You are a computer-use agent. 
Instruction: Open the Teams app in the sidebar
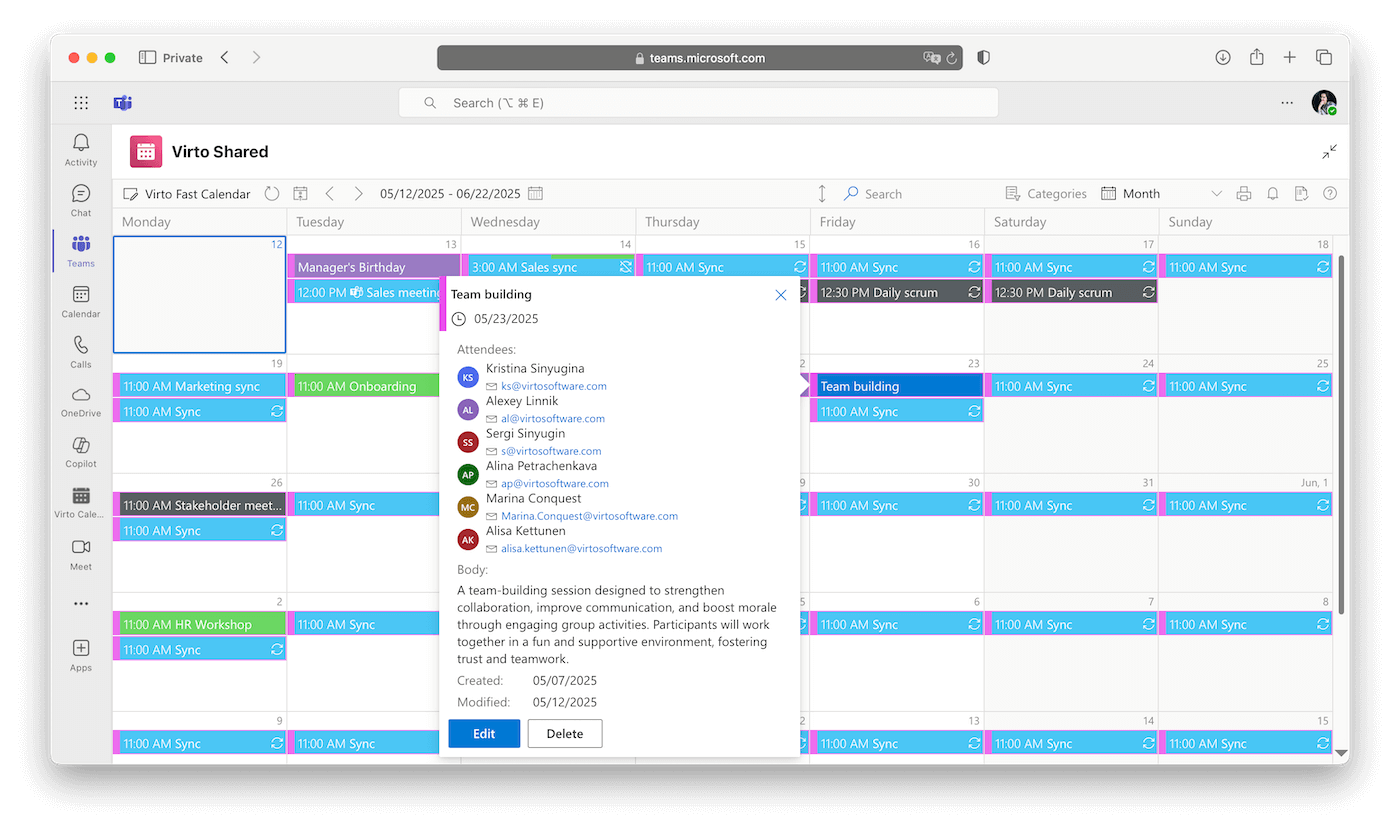80,250
